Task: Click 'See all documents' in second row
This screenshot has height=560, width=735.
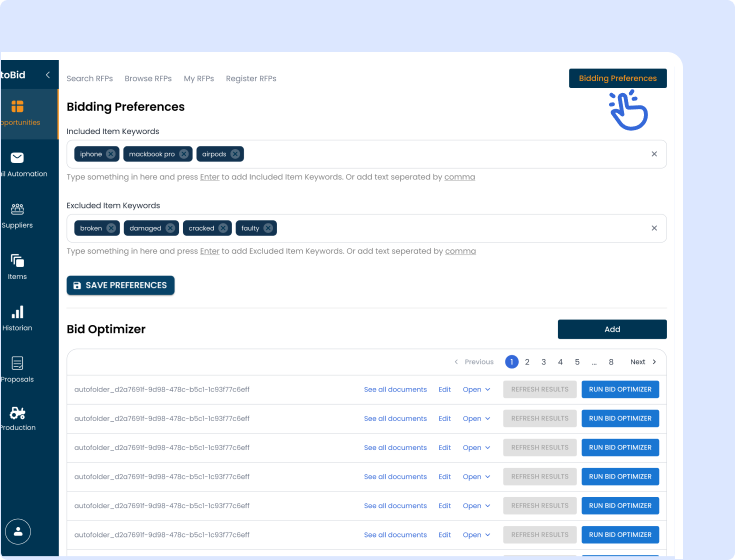Action: [x=395, y=419]
